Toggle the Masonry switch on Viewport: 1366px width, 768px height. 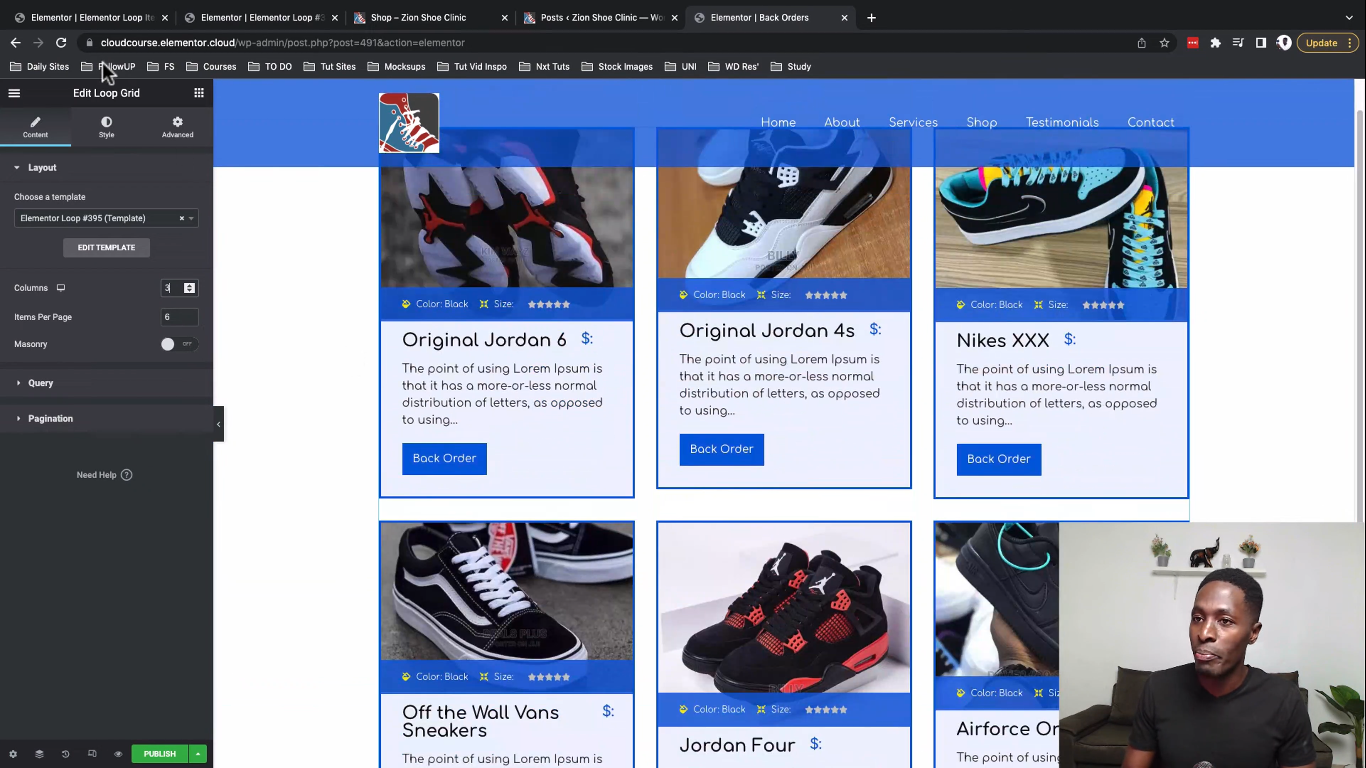coord(178,344)
